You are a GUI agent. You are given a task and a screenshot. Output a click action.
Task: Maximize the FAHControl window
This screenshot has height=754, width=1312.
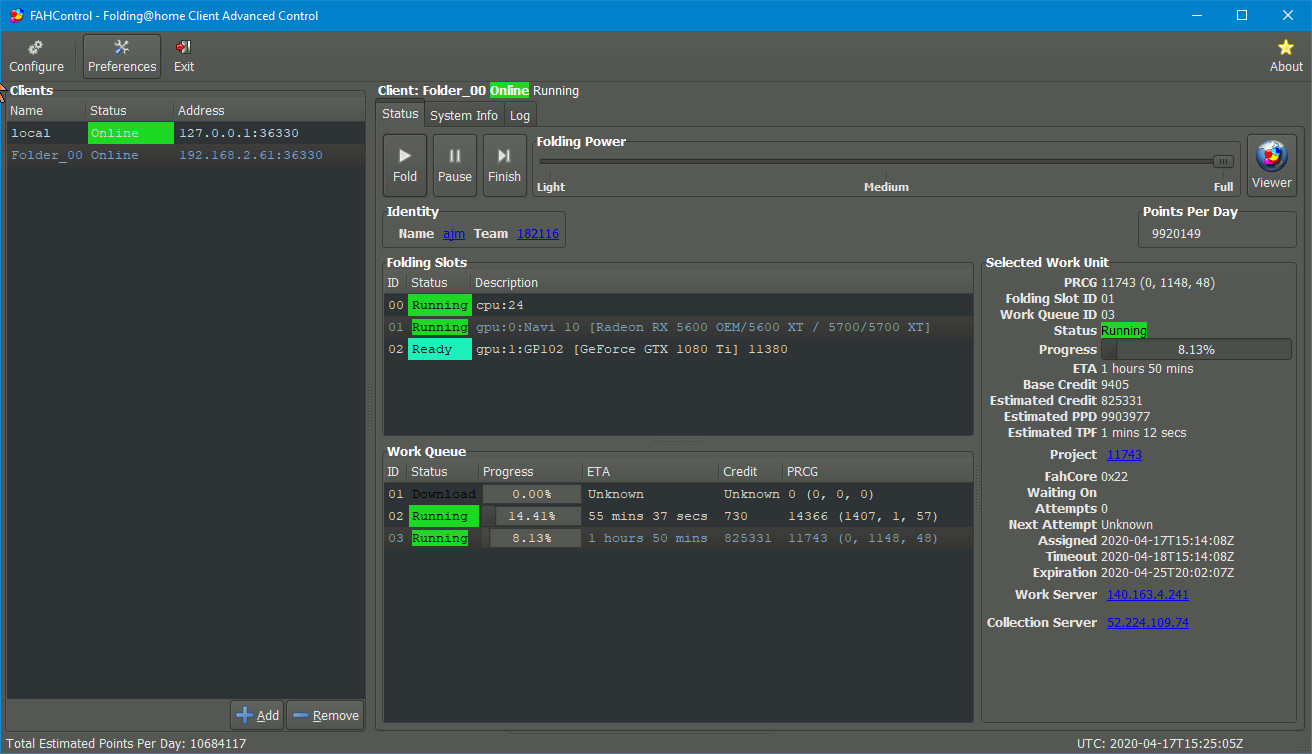(1242, 15)
